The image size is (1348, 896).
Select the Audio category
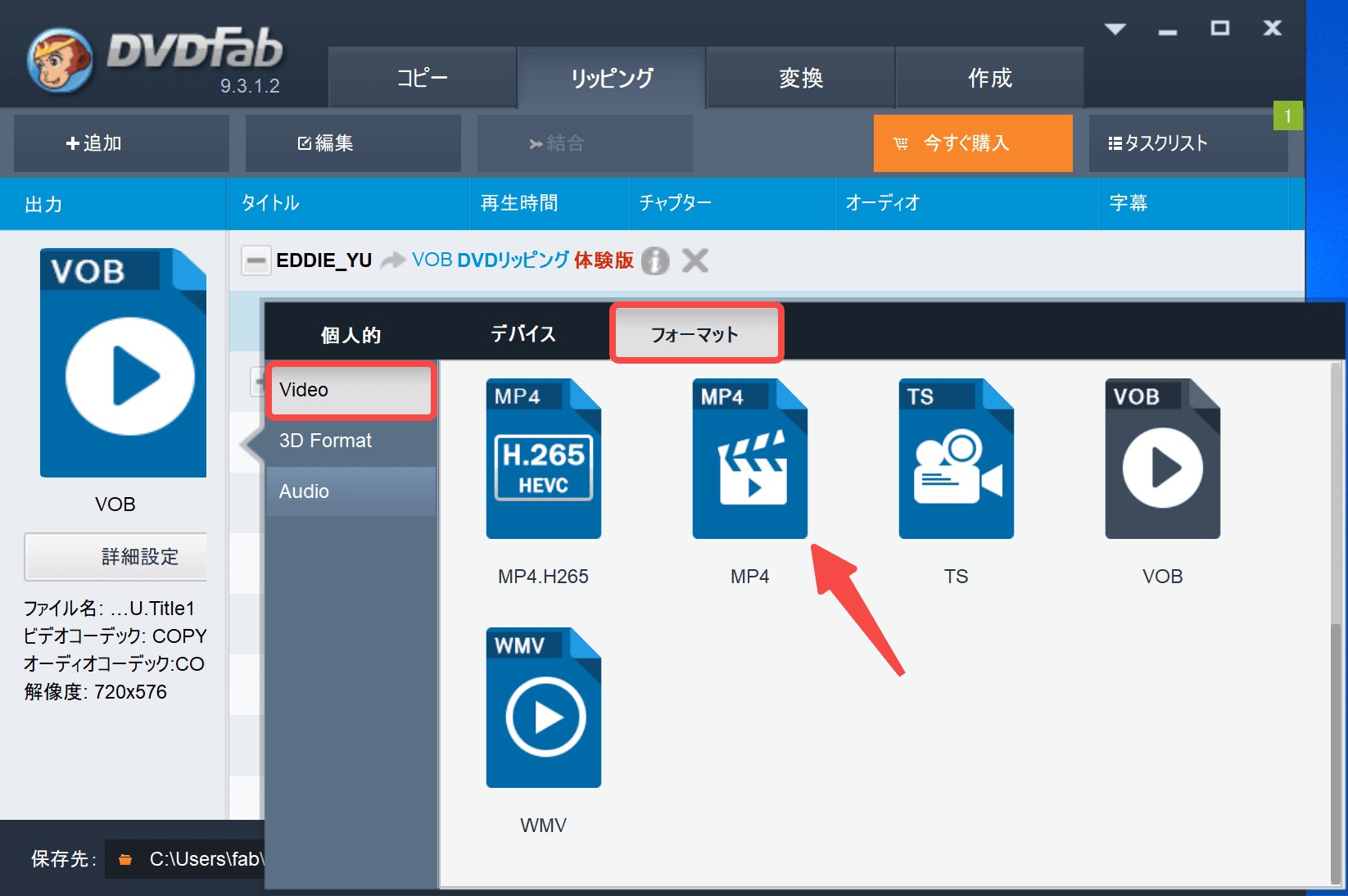pos(351,491)
